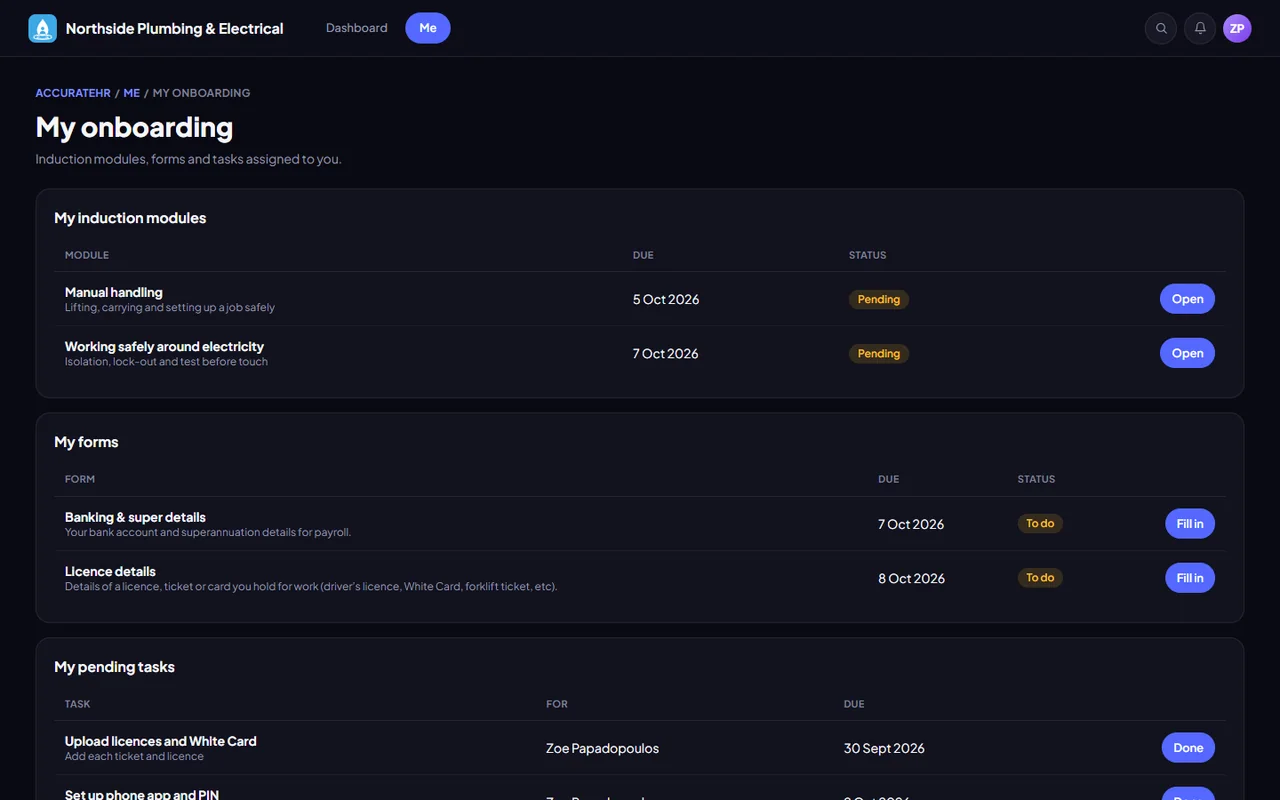Select the Me tab
Screen dimensions: 1280x800
pyautogui.click(x=428, y=28)
